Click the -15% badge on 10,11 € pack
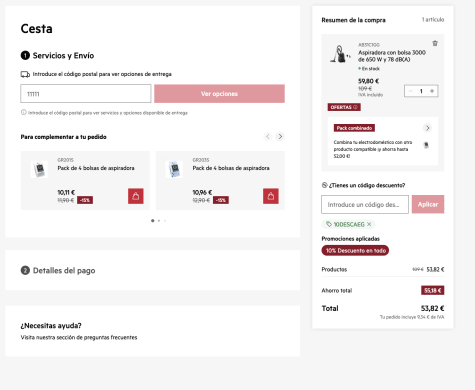Screen dimensions: 475x390 pos(85,200)
